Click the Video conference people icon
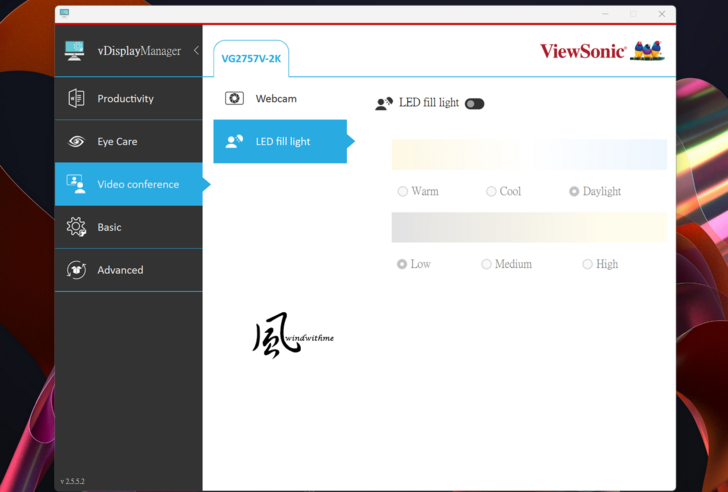Viewport: 728px width, 492px height. 76,184
